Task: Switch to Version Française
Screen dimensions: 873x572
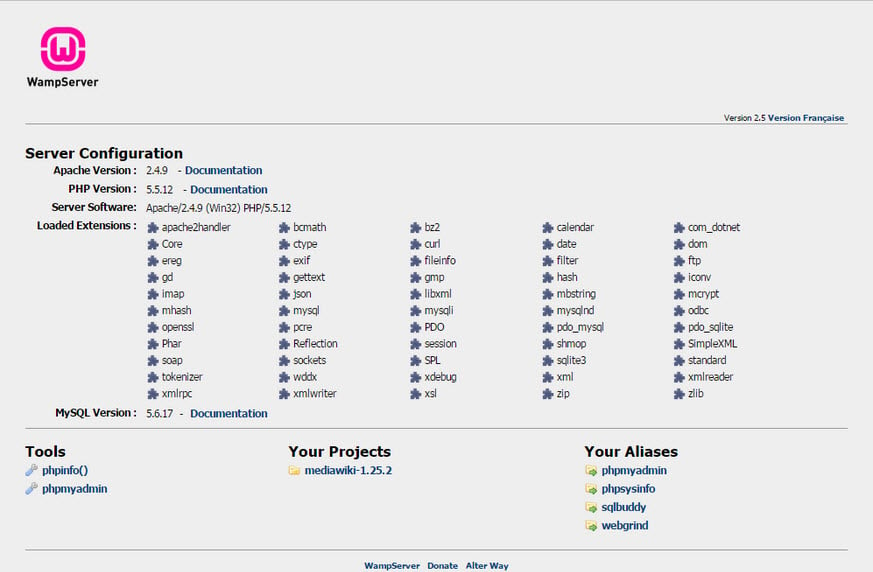Action: pyautogui.click(x=805, y=118)
